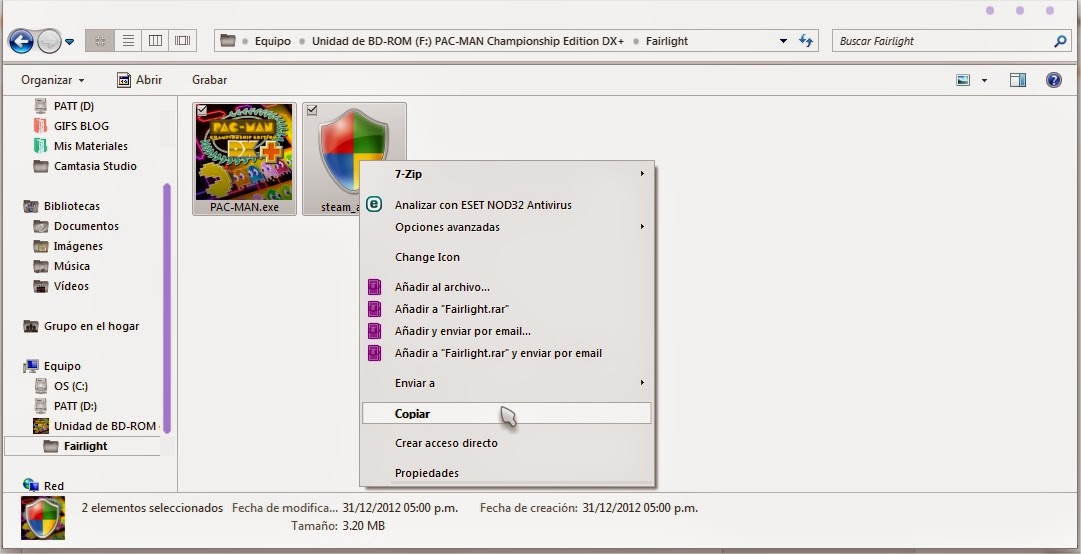
Task: Switch to filmstrip view button
Action: (x=183, y=41)
